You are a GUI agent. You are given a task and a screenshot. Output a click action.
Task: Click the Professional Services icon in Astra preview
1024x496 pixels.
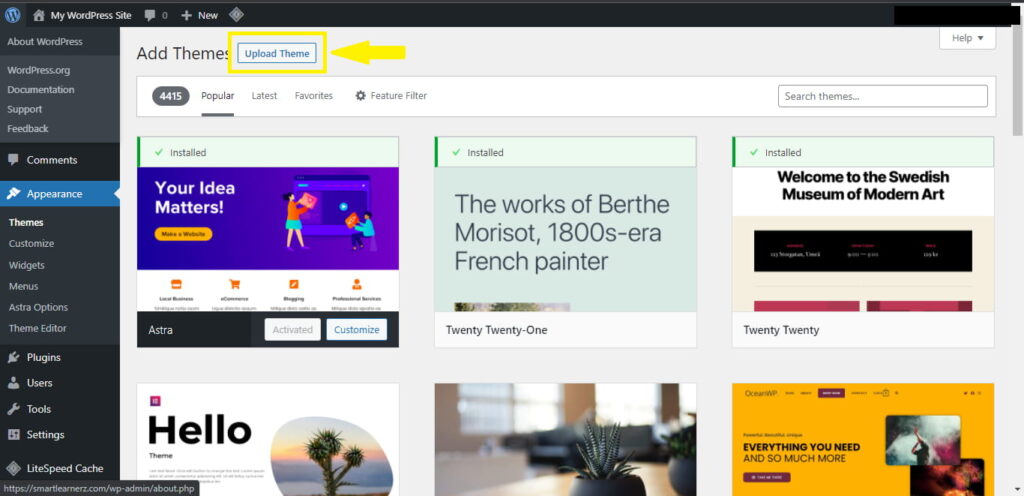357,284
